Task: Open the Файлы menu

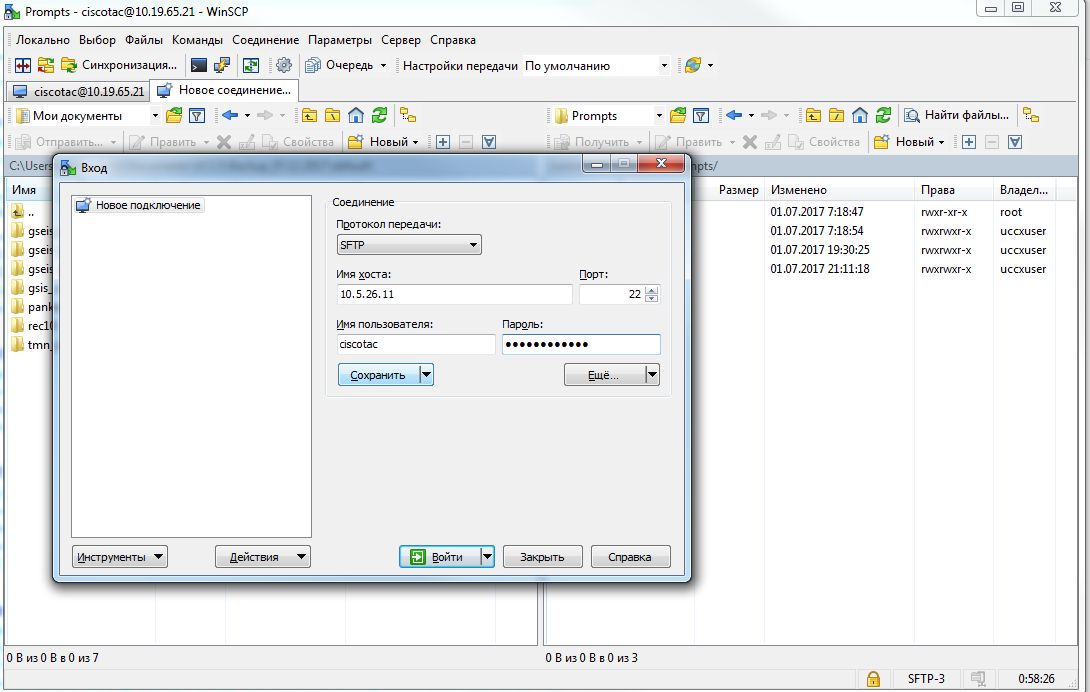Action: (x=144, y=40)
